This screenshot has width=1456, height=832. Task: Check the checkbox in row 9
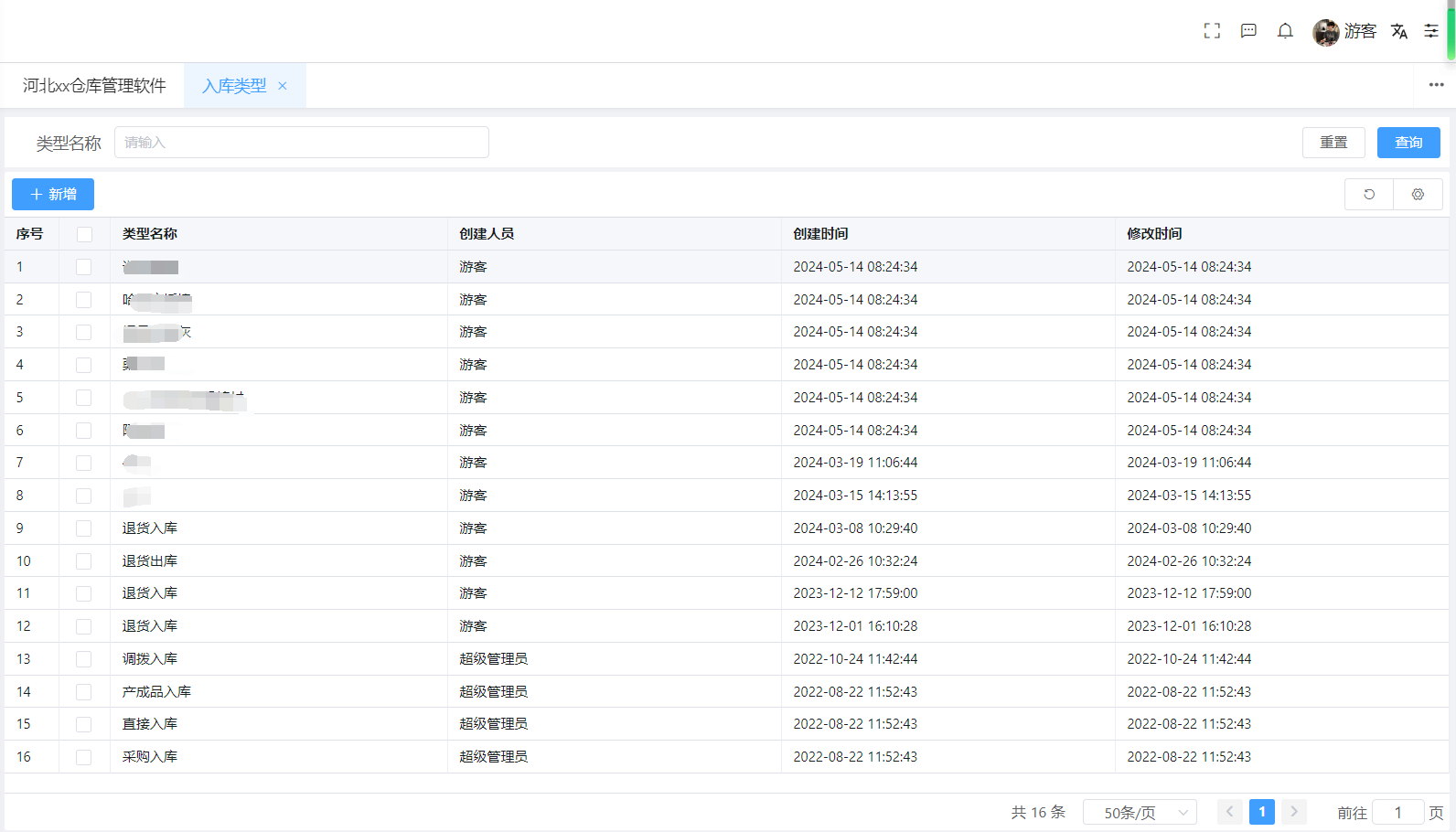(84, 528)
